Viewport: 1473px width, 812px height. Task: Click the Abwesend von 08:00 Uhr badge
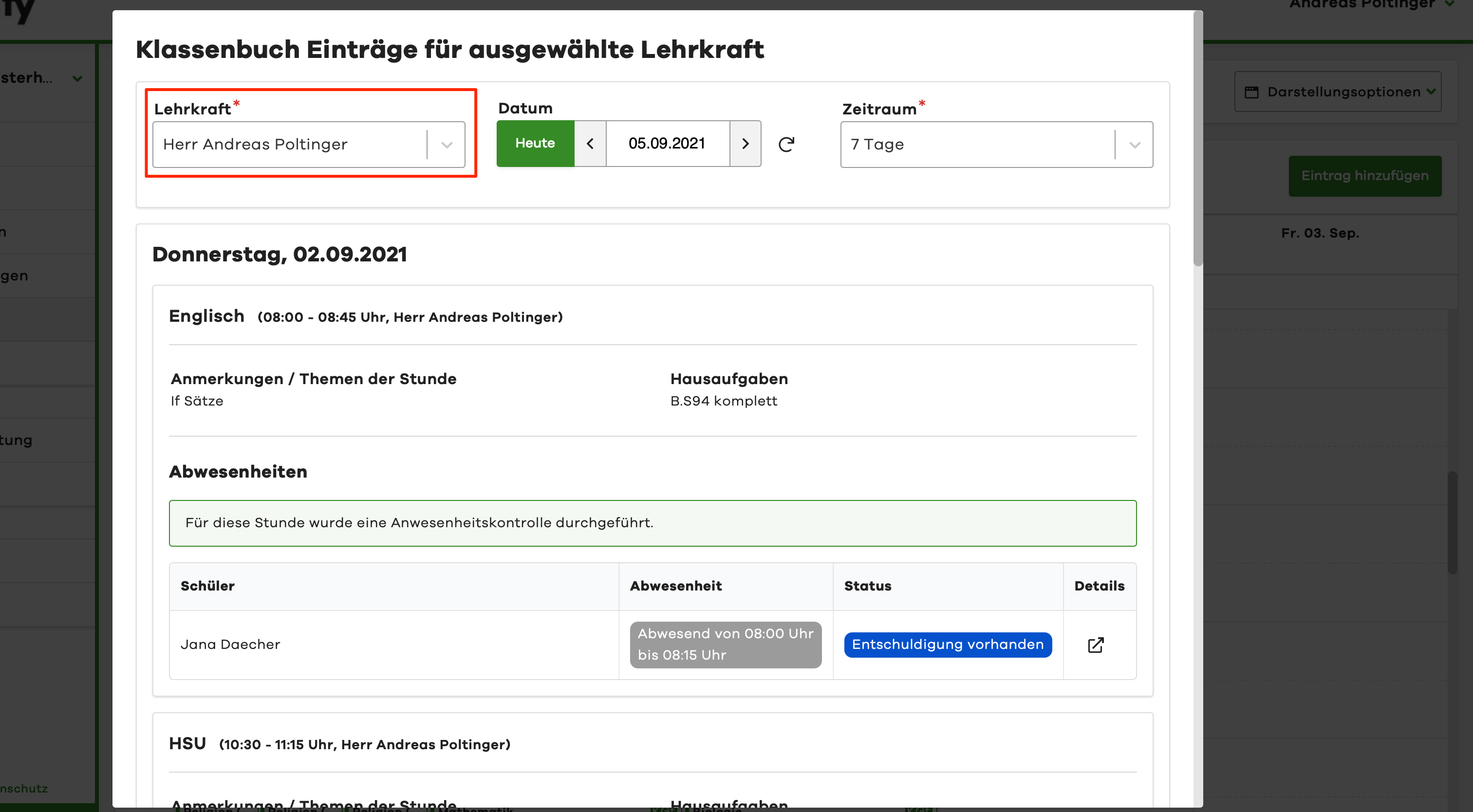coord(725,645)
